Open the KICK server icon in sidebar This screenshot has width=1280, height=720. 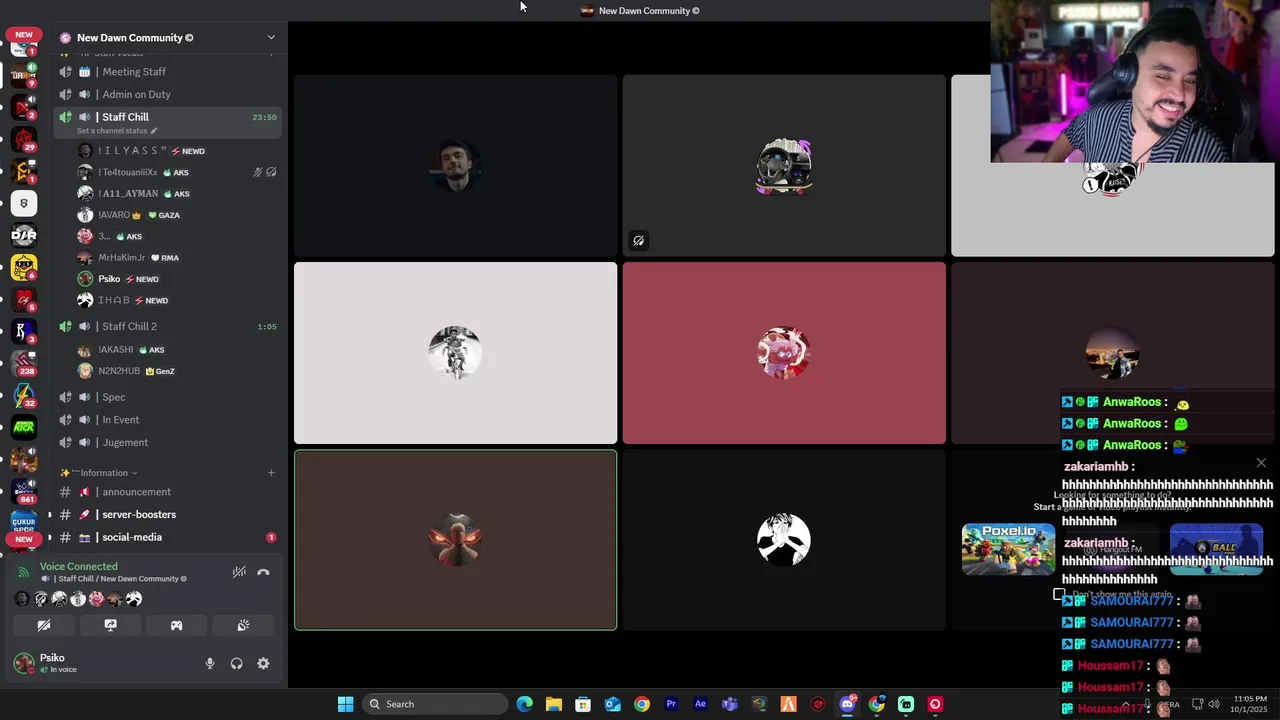point(24,427)
